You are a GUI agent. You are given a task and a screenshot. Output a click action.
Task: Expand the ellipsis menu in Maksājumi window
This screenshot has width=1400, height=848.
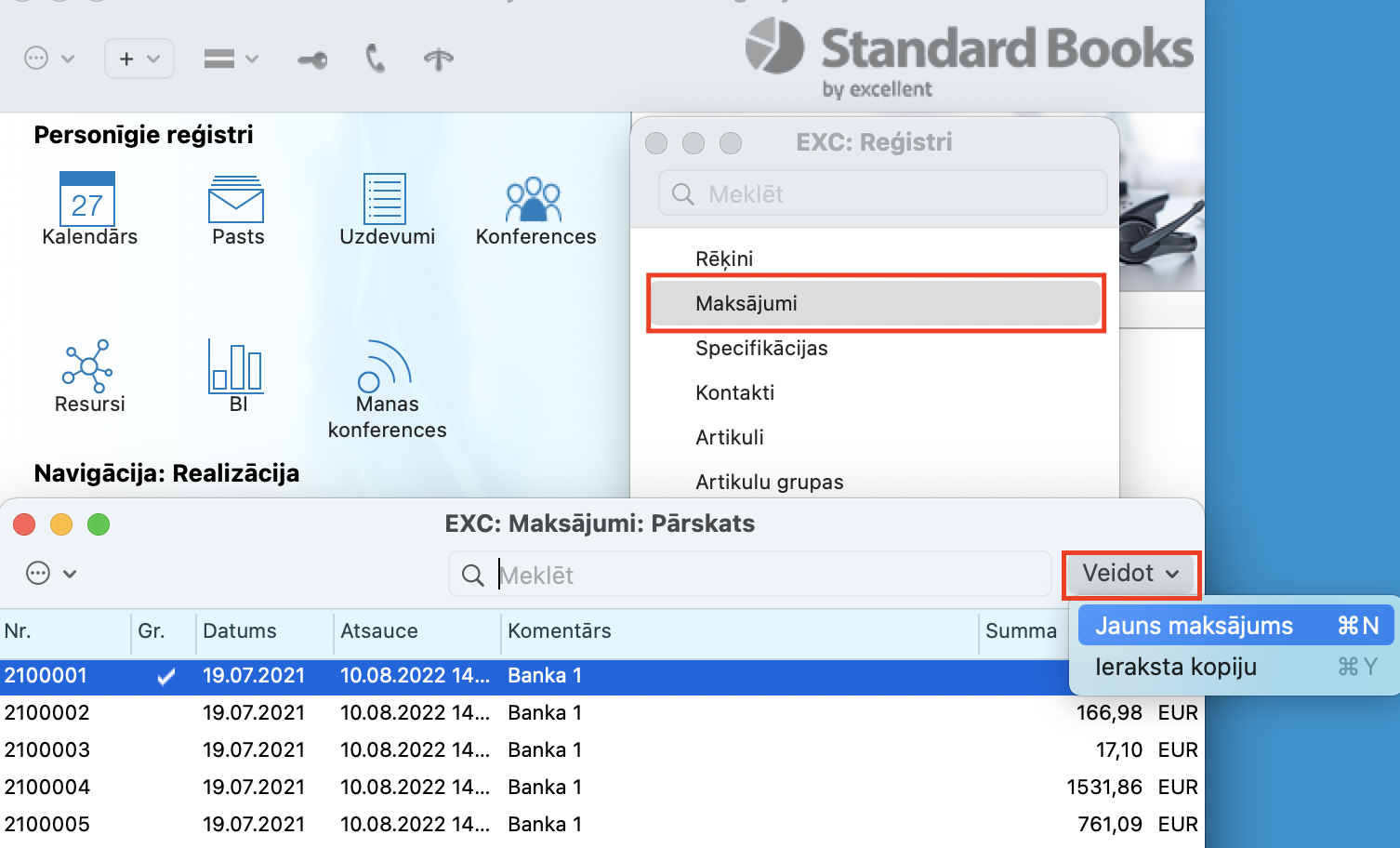(x=50, y=574)
